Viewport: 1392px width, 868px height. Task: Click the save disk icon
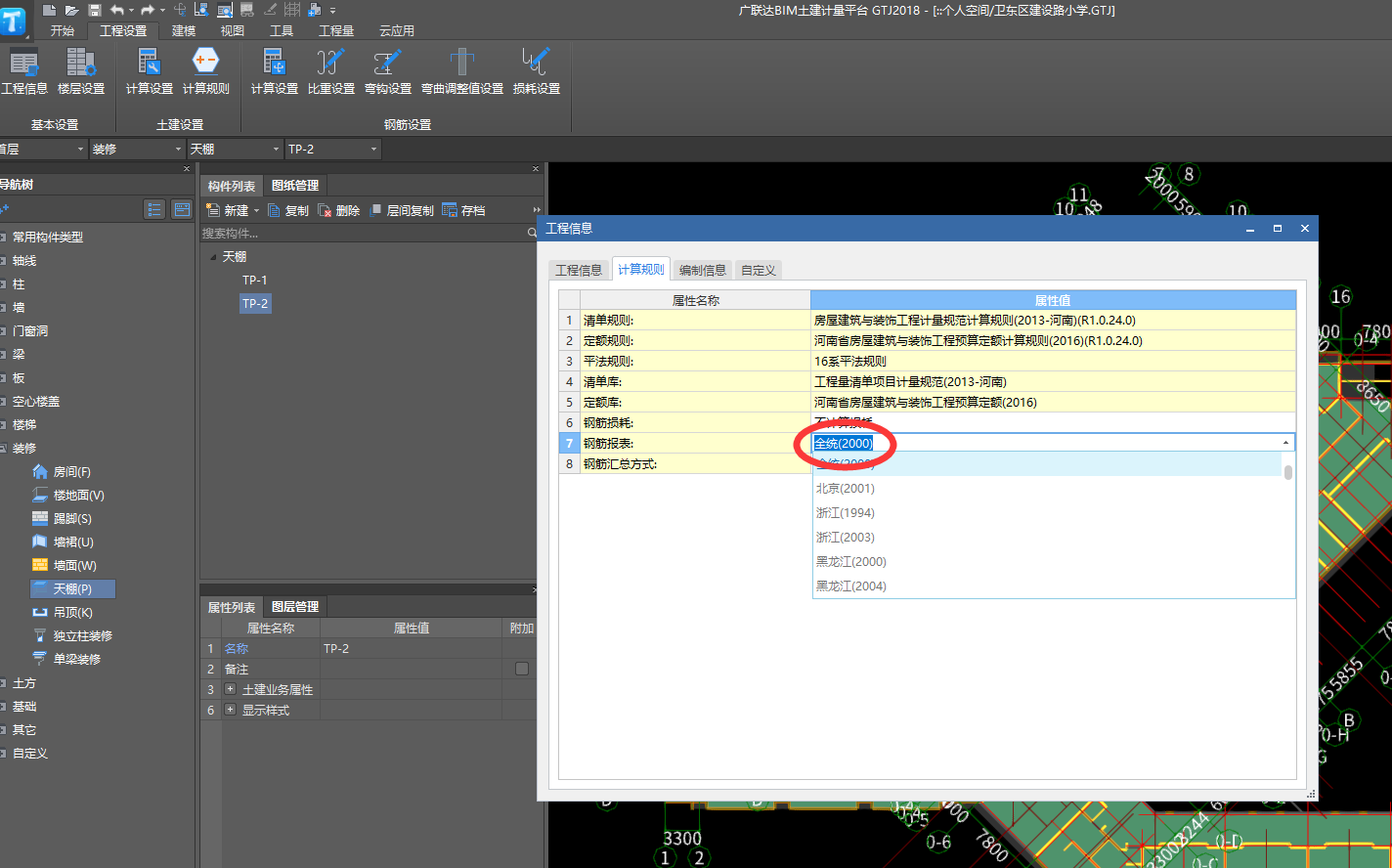click(95, 10)
